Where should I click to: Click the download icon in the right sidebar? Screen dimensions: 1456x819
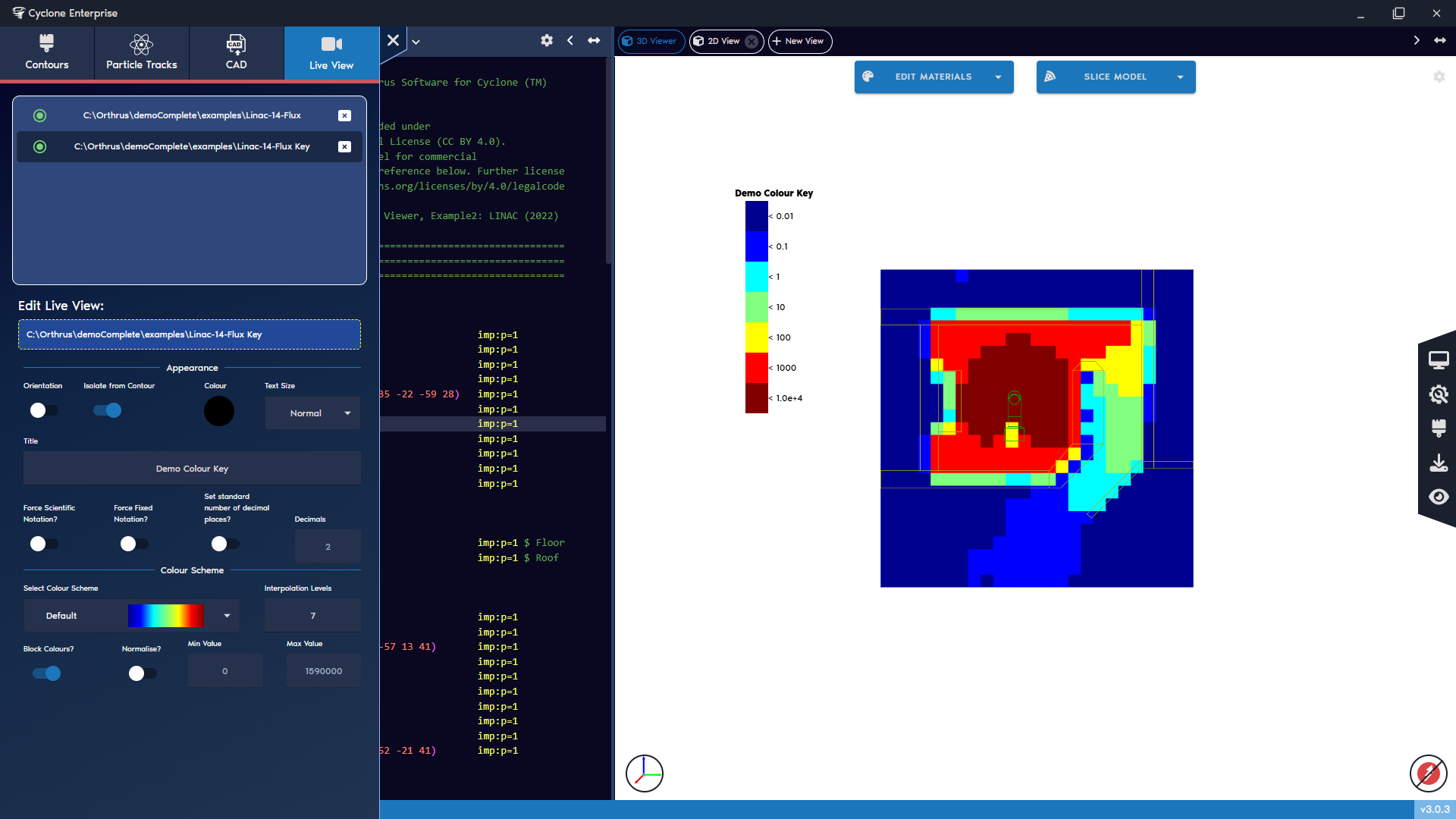point(1440,463)
